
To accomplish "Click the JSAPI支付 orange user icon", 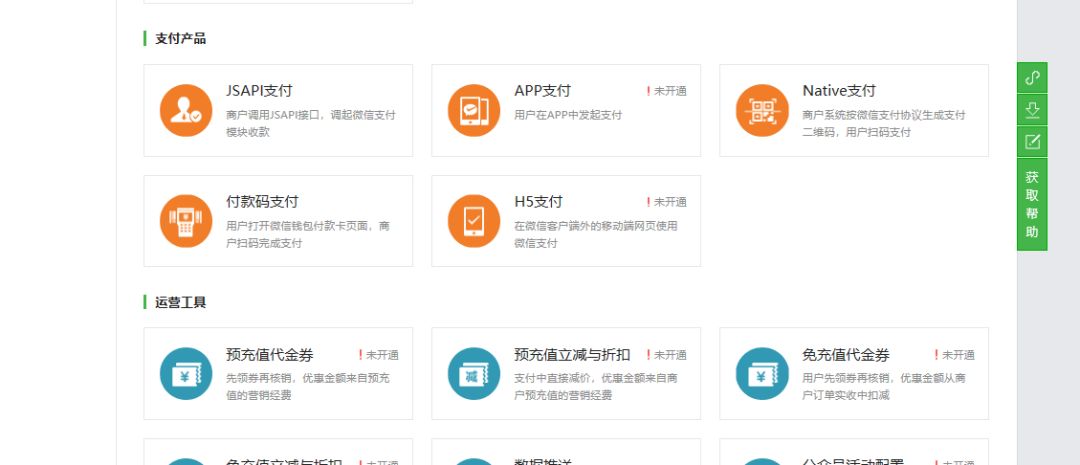I will coord(186,110).
